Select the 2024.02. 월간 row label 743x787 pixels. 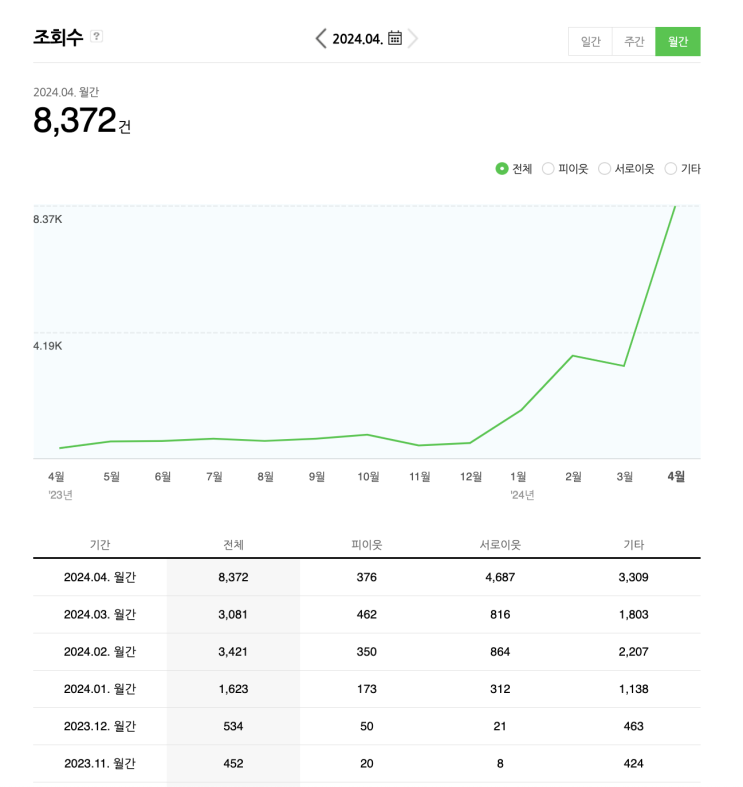tap(100, 651)
